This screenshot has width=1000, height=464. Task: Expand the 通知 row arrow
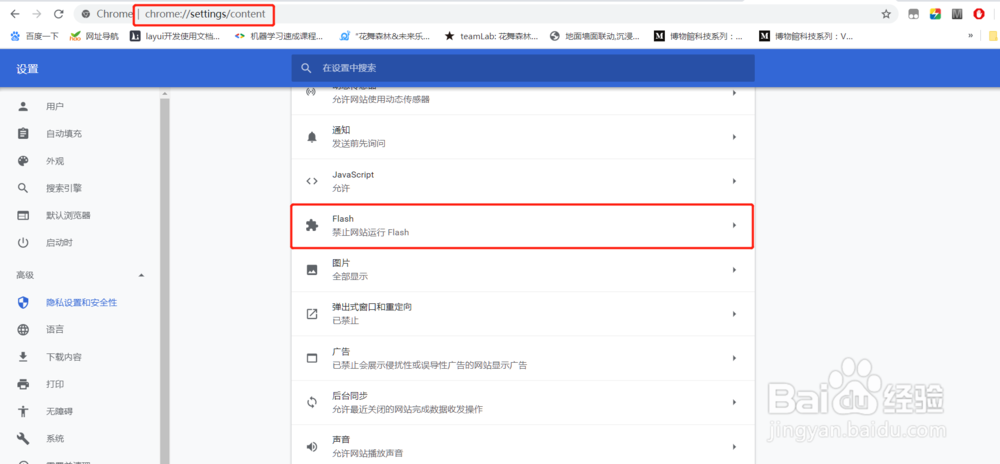pos(734,137)
